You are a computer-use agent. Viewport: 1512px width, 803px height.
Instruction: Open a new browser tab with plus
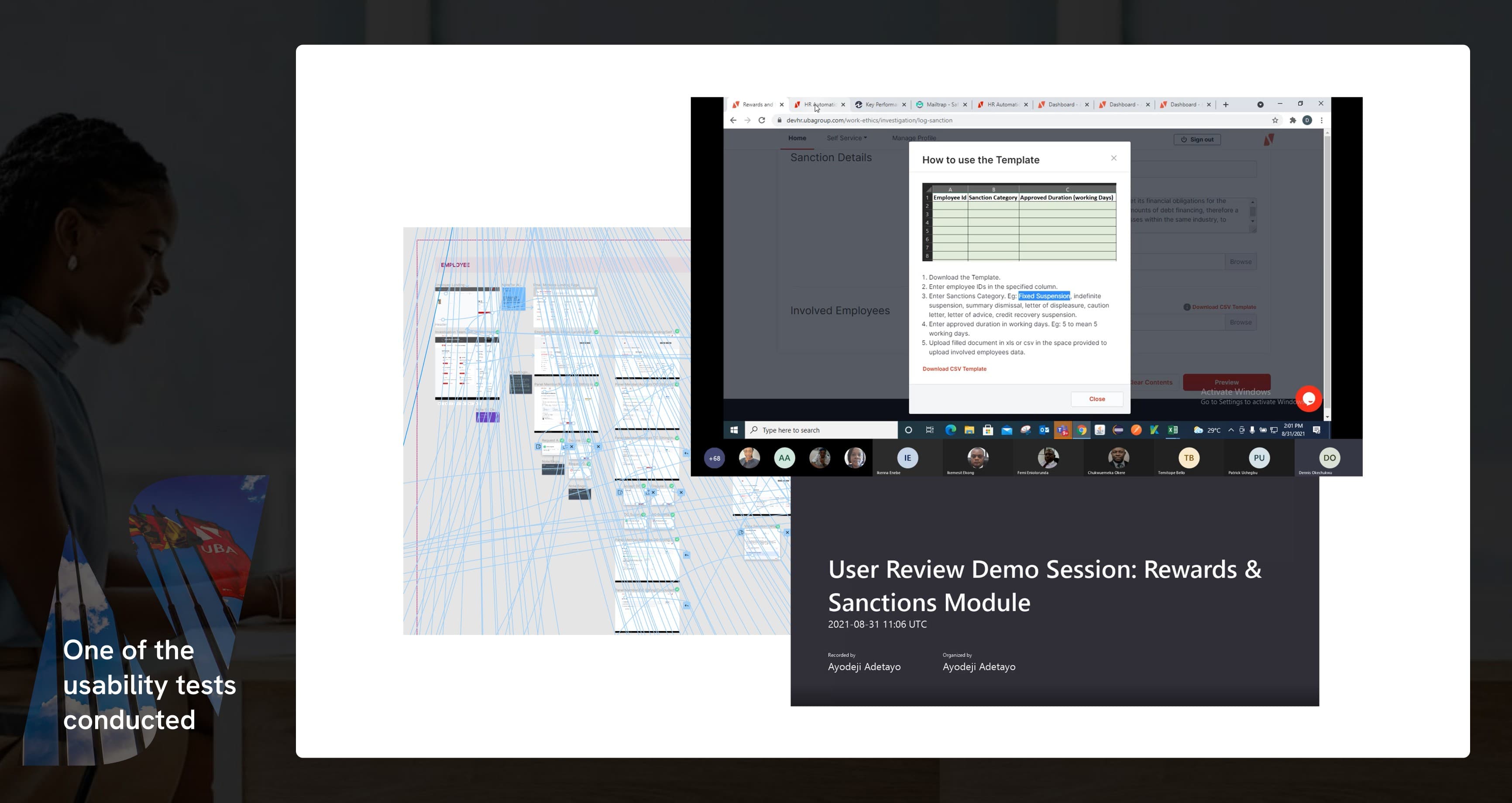tap(1226, 104)
